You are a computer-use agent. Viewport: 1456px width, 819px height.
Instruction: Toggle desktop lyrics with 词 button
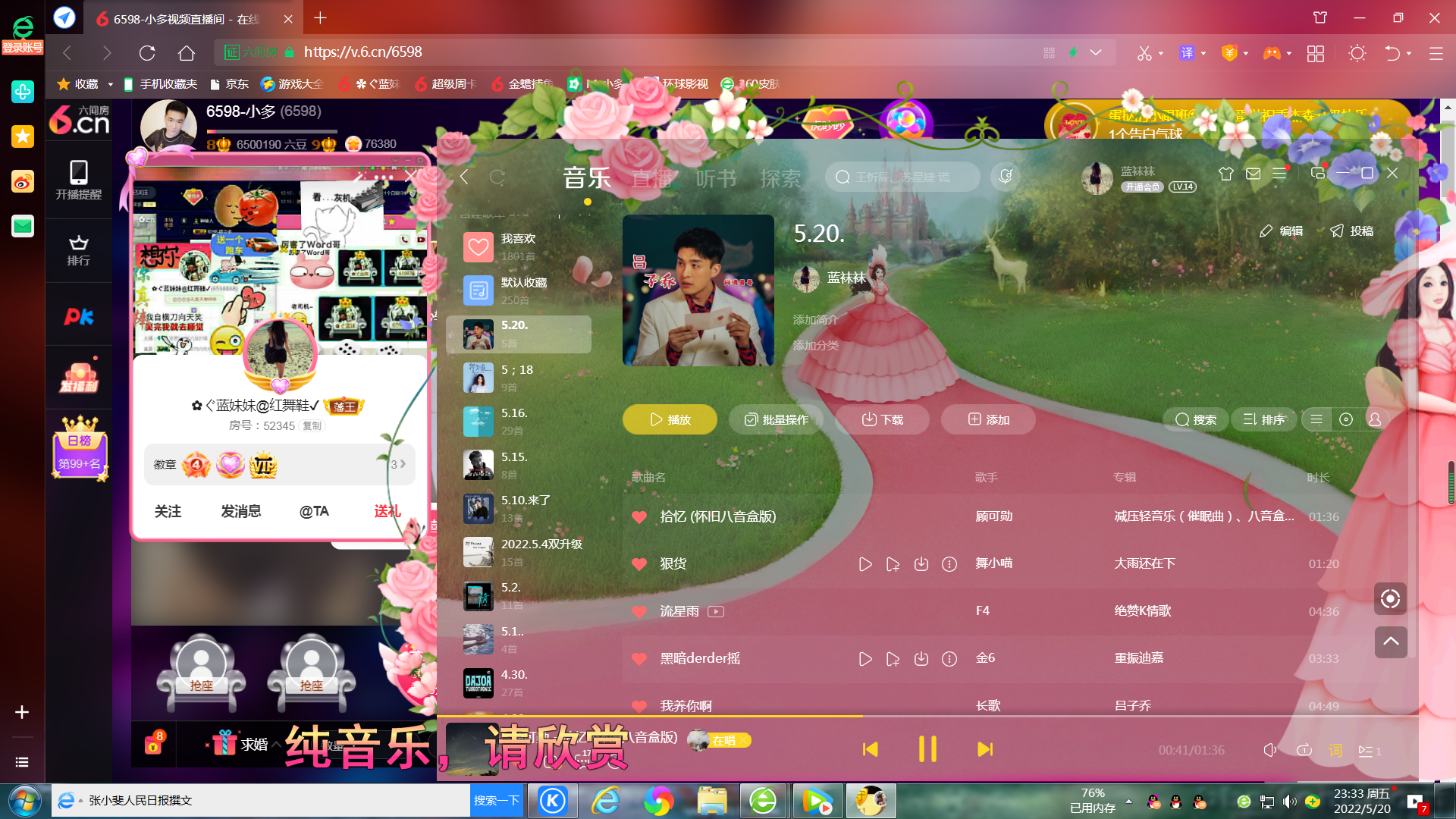pos(1335,750)
